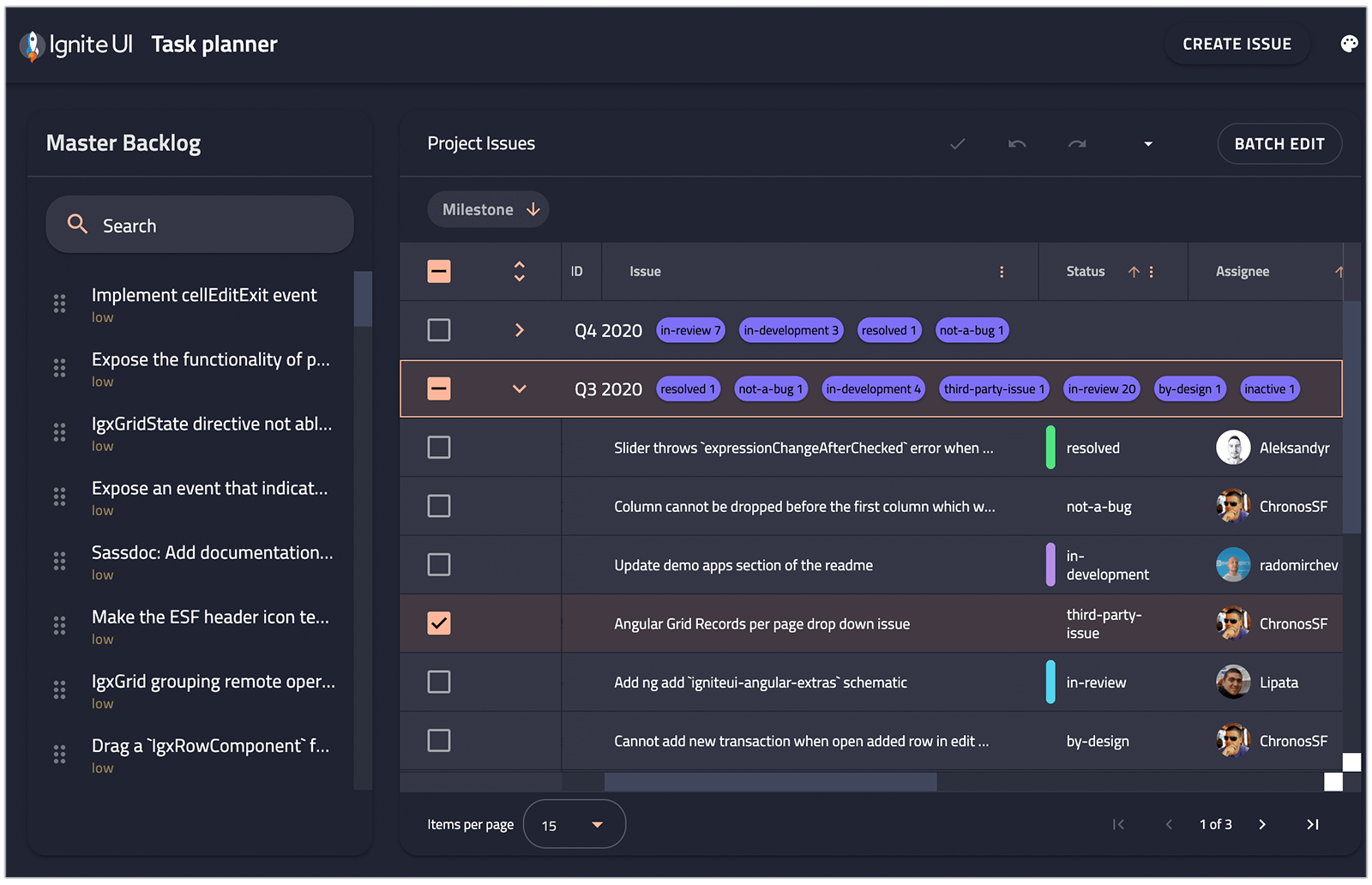Viewport: 1372px width, 885px height.
Task: Click the undo arrow icon
Action: tap(1017, 144)
